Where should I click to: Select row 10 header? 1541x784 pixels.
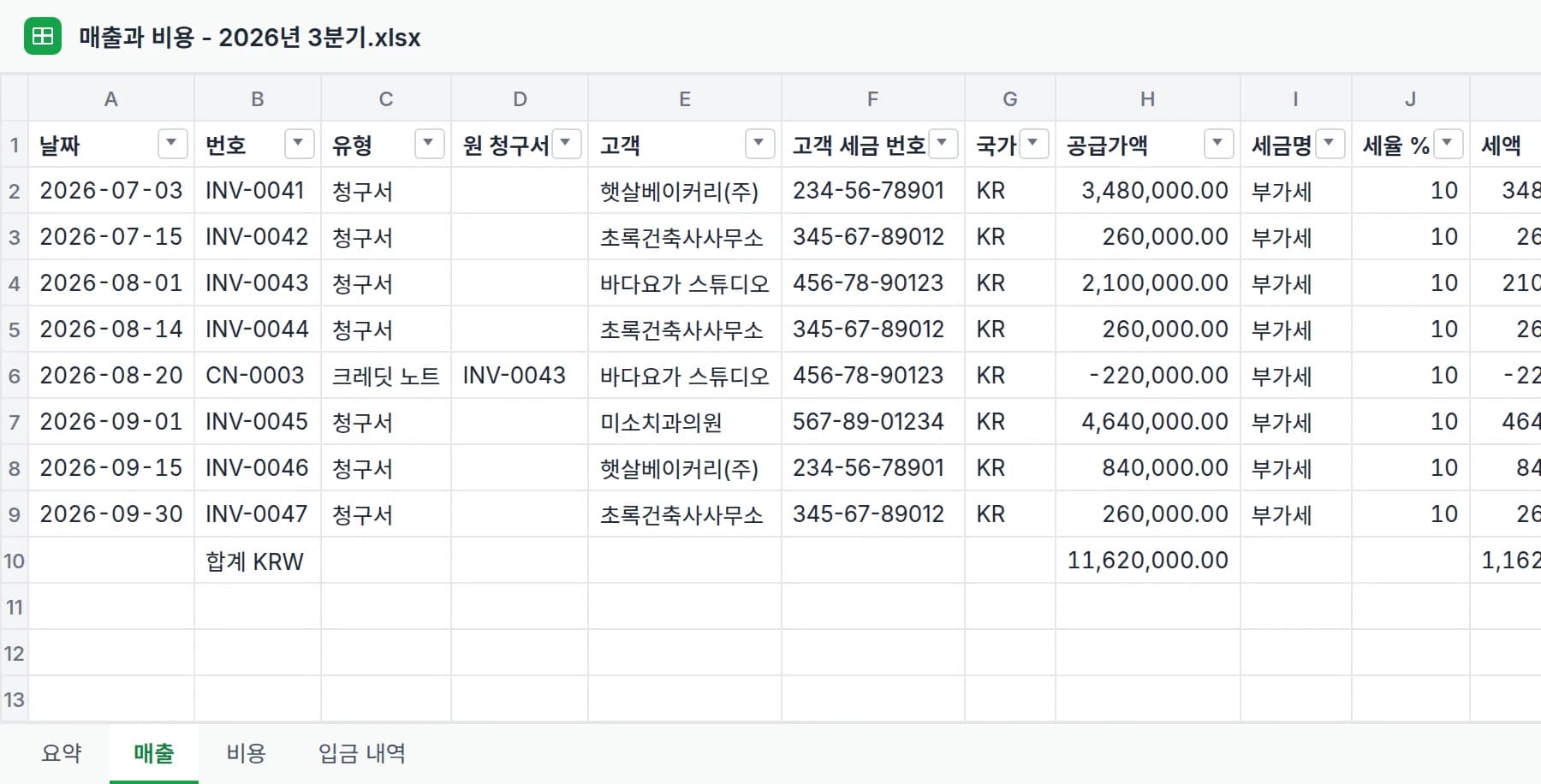click(15, 561)
